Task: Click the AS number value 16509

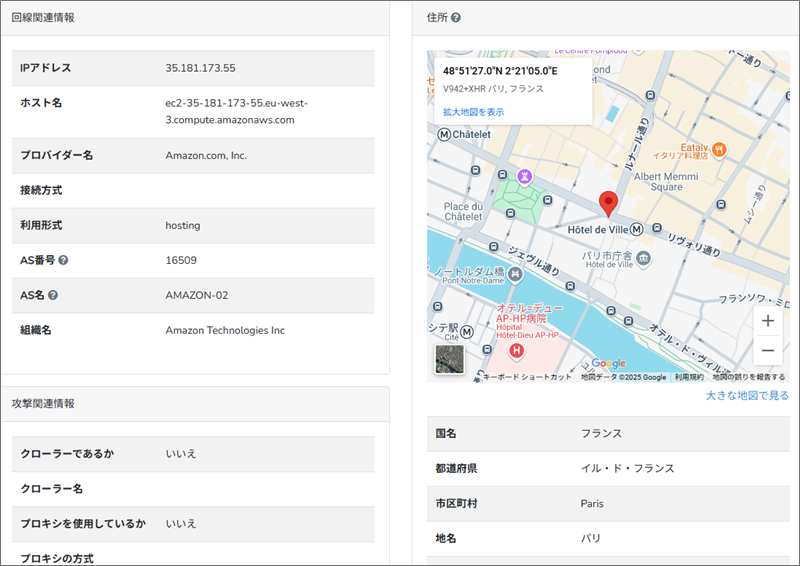Action: (x=181, y=260)
